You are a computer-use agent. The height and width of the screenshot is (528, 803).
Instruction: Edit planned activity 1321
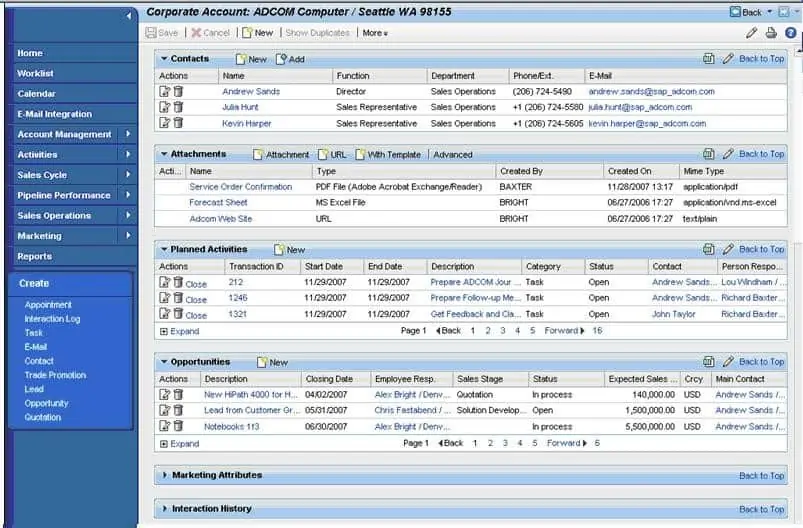(x=164, y=314)
